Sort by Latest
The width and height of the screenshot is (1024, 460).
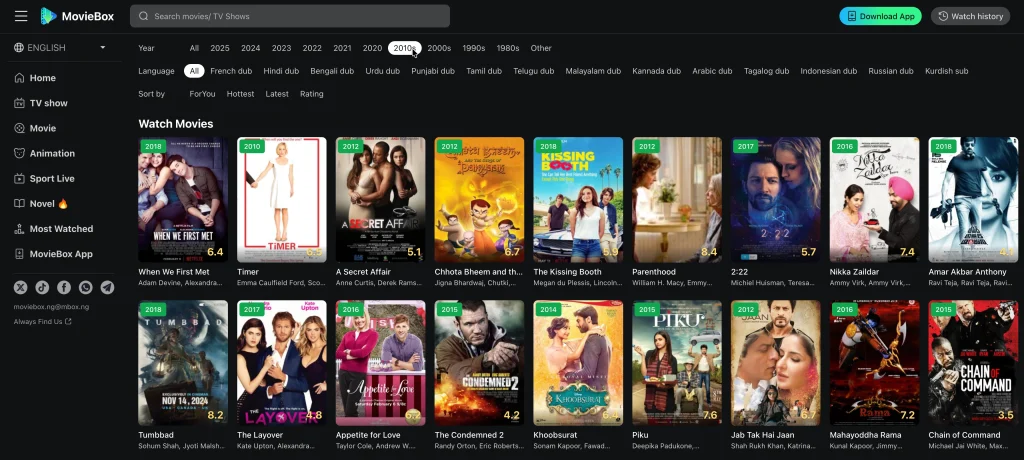point(277,94)
